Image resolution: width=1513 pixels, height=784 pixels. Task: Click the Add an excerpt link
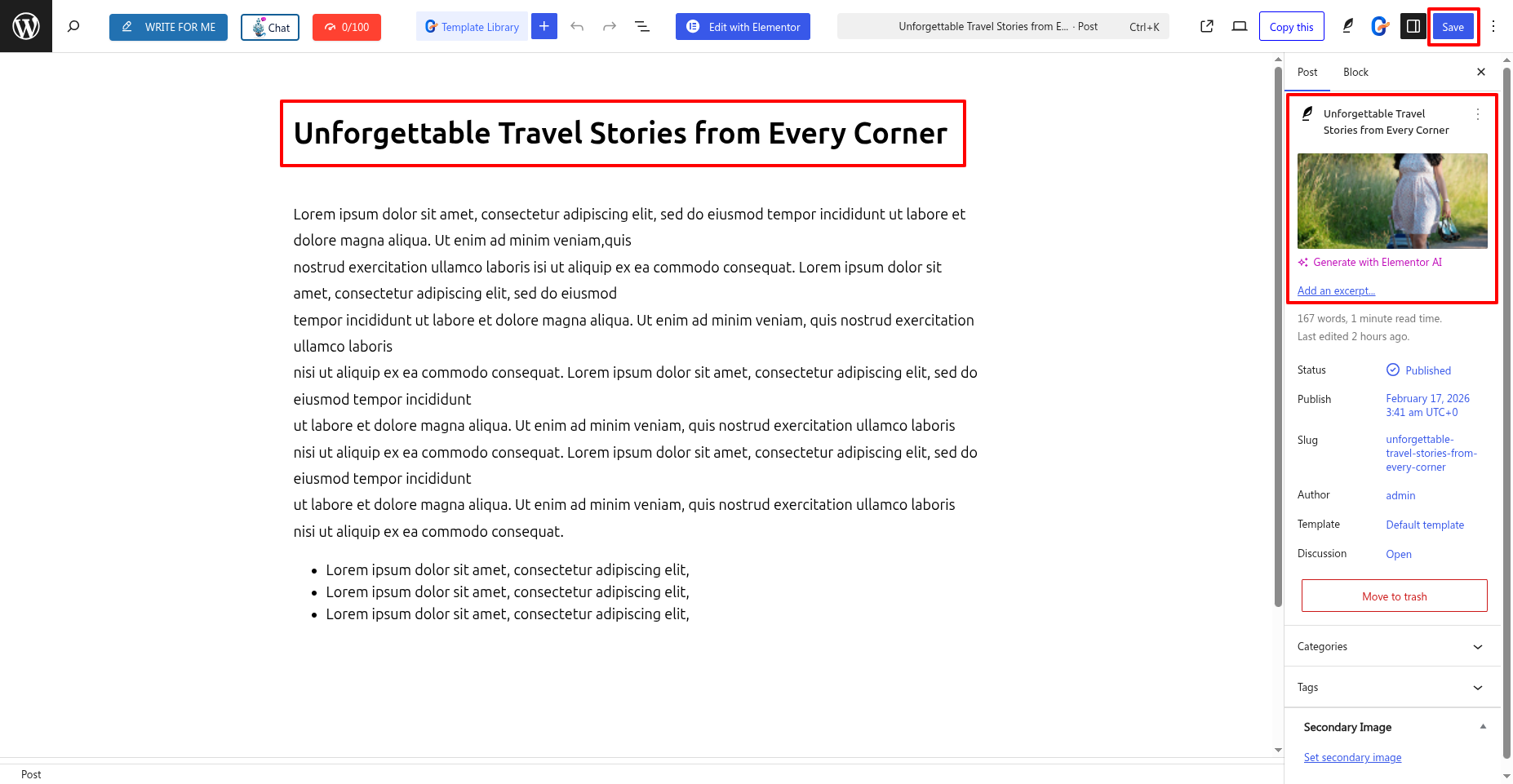point(1336,290)
